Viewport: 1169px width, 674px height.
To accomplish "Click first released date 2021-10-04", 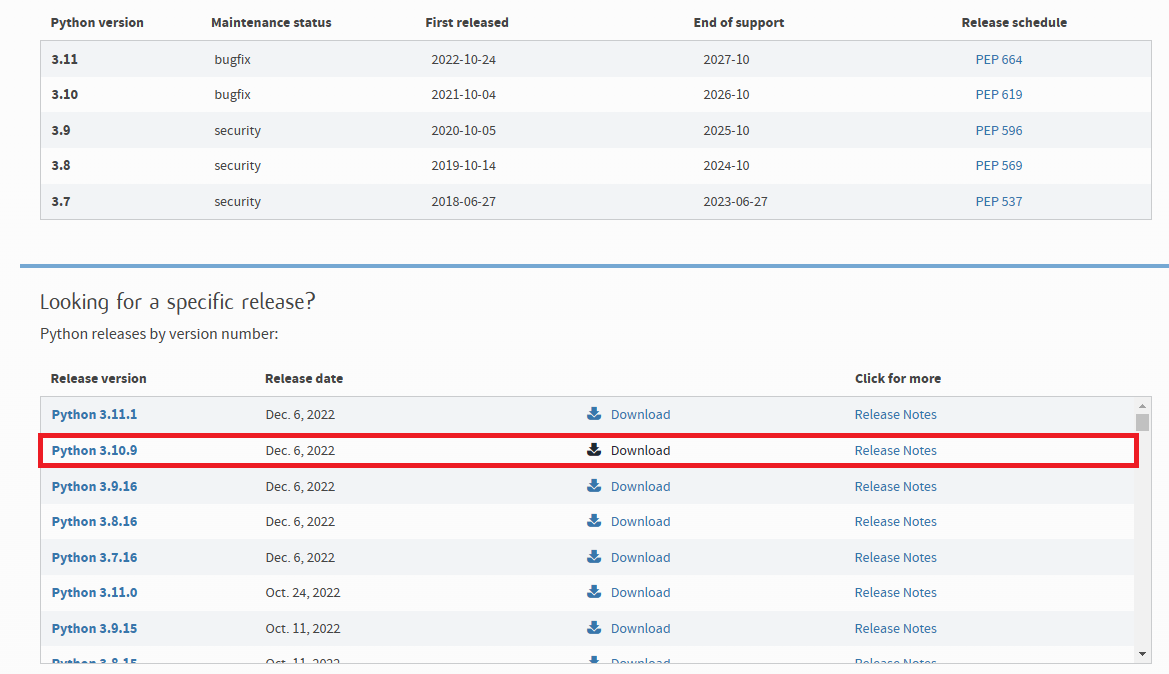I will click(x=463, y=95).
